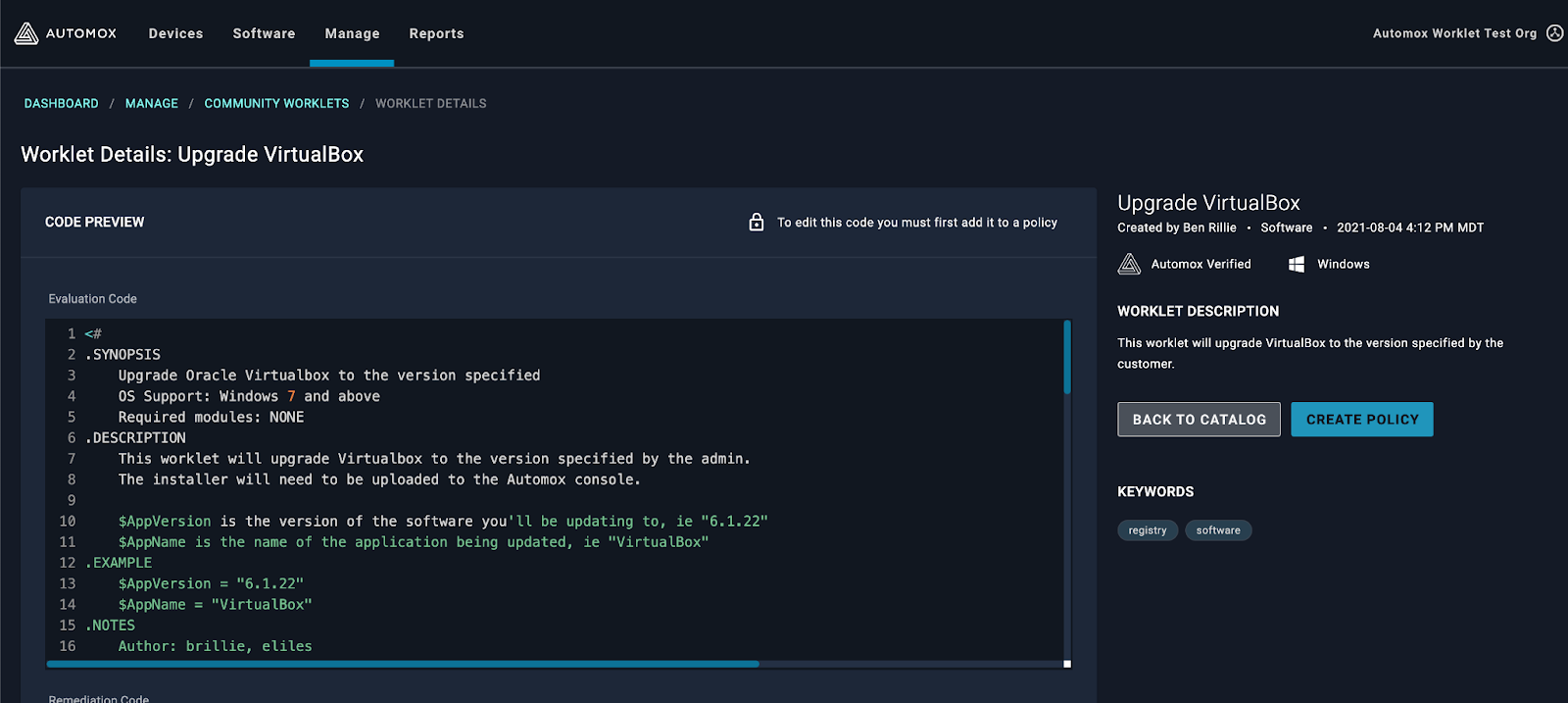The height and width of the screenshot is (703, 1568).
Task: Click code line '.DESCRIPTION'
Action: pyautogui.click(x=135, y=438)
